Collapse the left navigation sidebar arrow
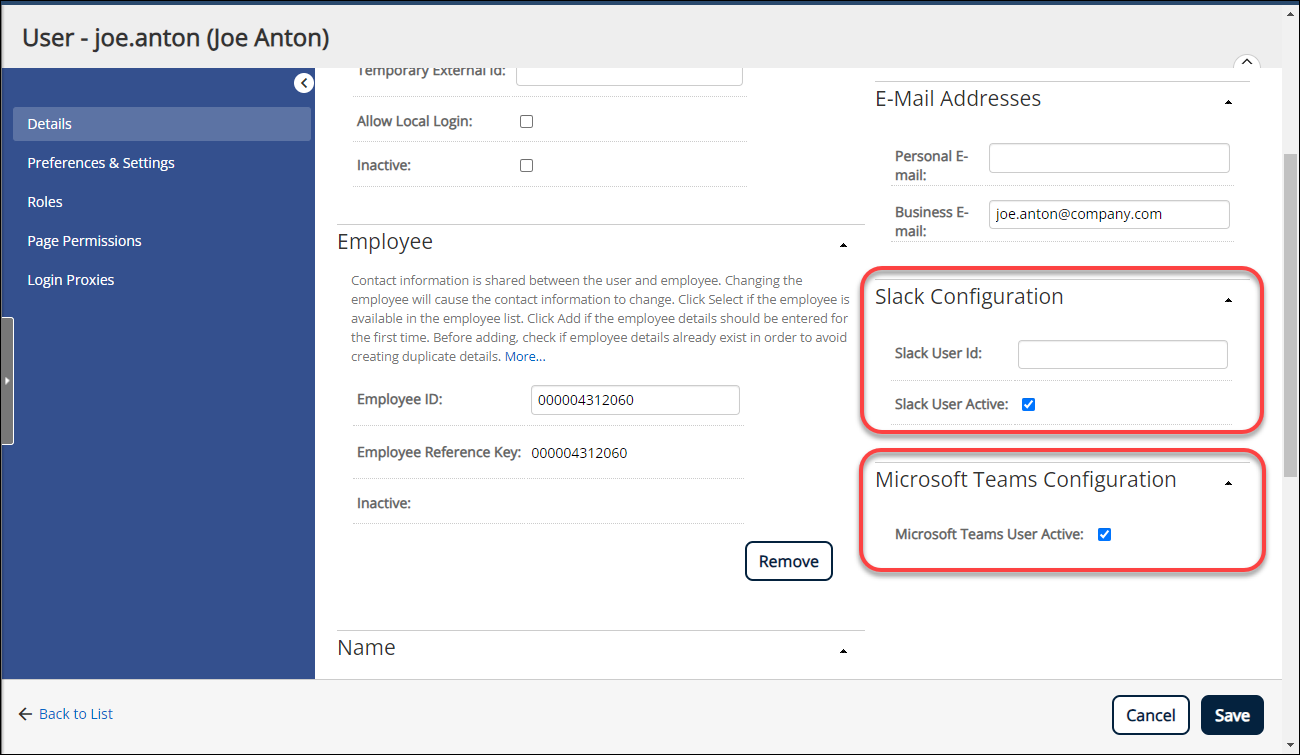Viewport: 1300px width, 755px height. pyautogui.click(x=304, y=83)
